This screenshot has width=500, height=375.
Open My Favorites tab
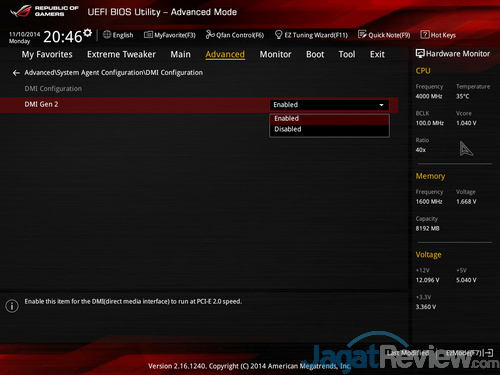tap(47, 54)
